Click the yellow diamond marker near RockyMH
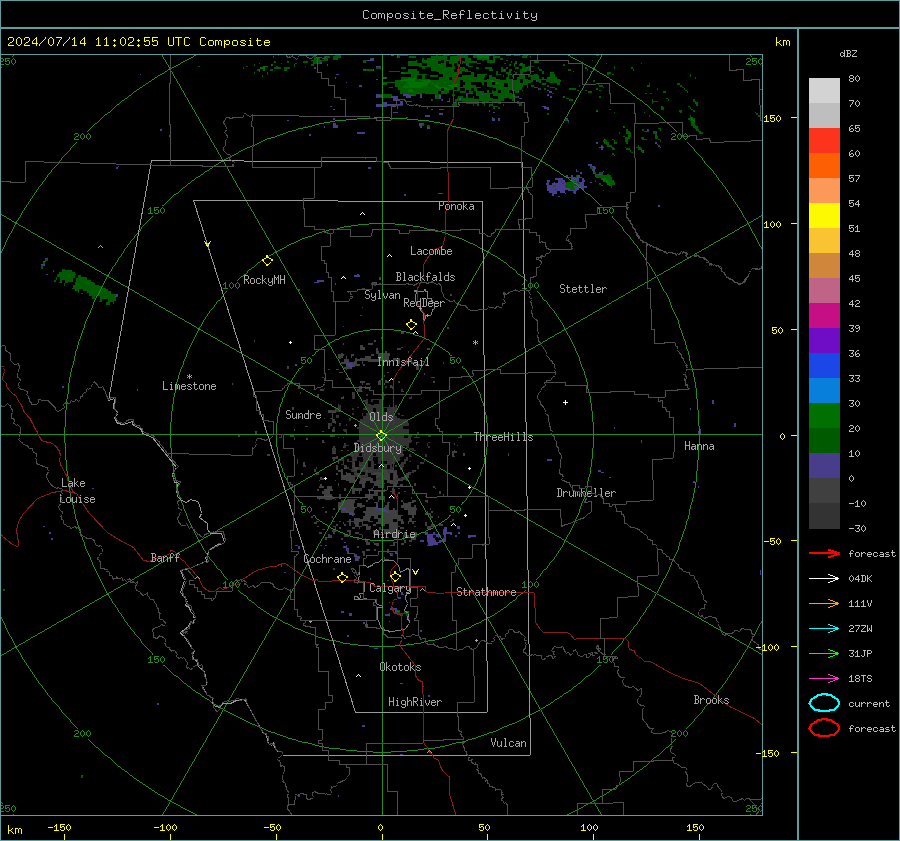 pyautogui.click(x=267, y=261)
